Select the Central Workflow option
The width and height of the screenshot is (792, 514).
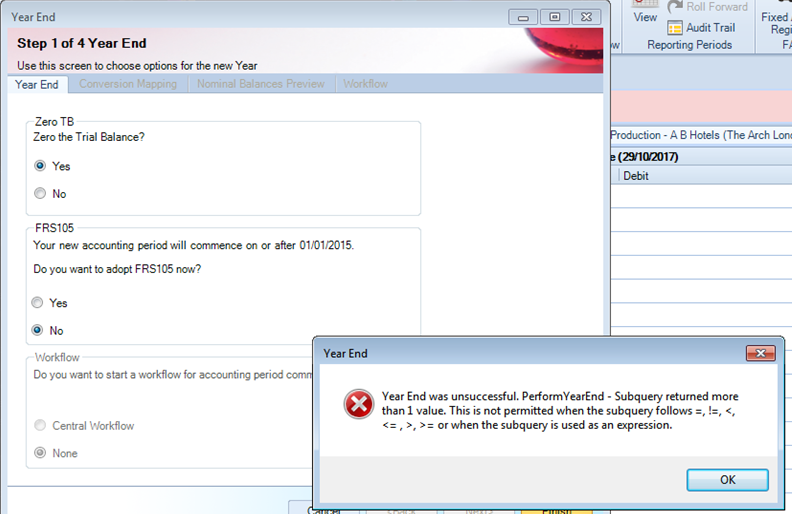pos(40,426)
